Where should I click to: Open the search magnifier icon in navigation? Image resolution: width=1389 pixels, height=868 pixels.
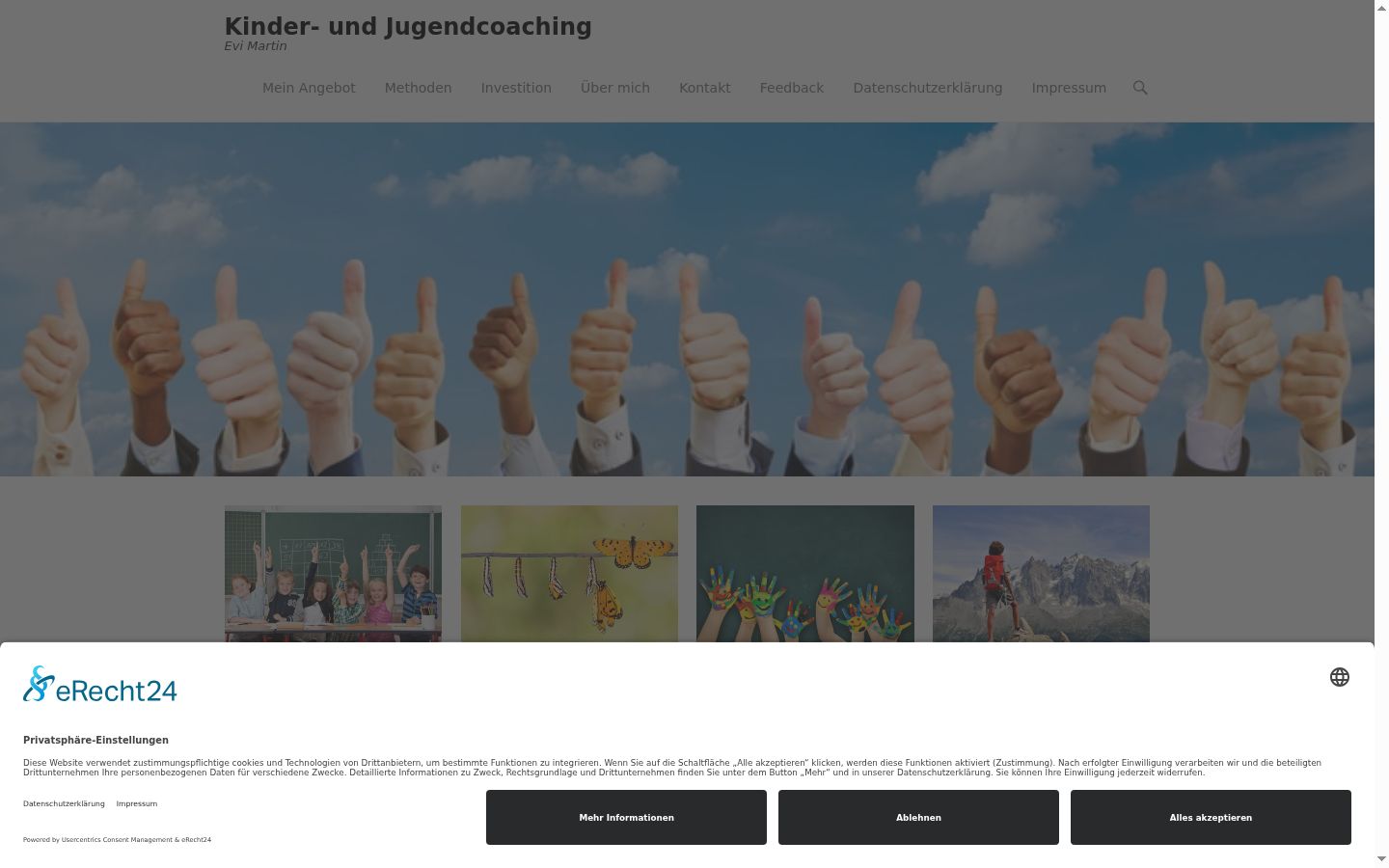tap(1140, 88)
